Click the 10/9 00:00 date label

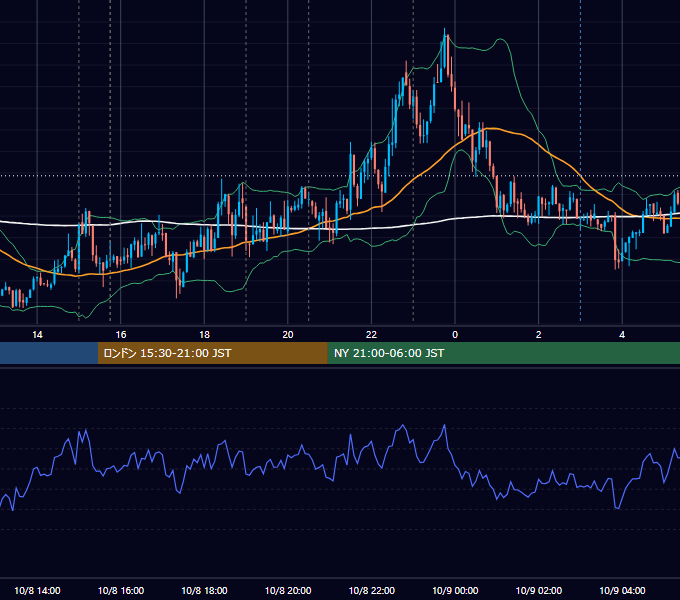point(455,590)
